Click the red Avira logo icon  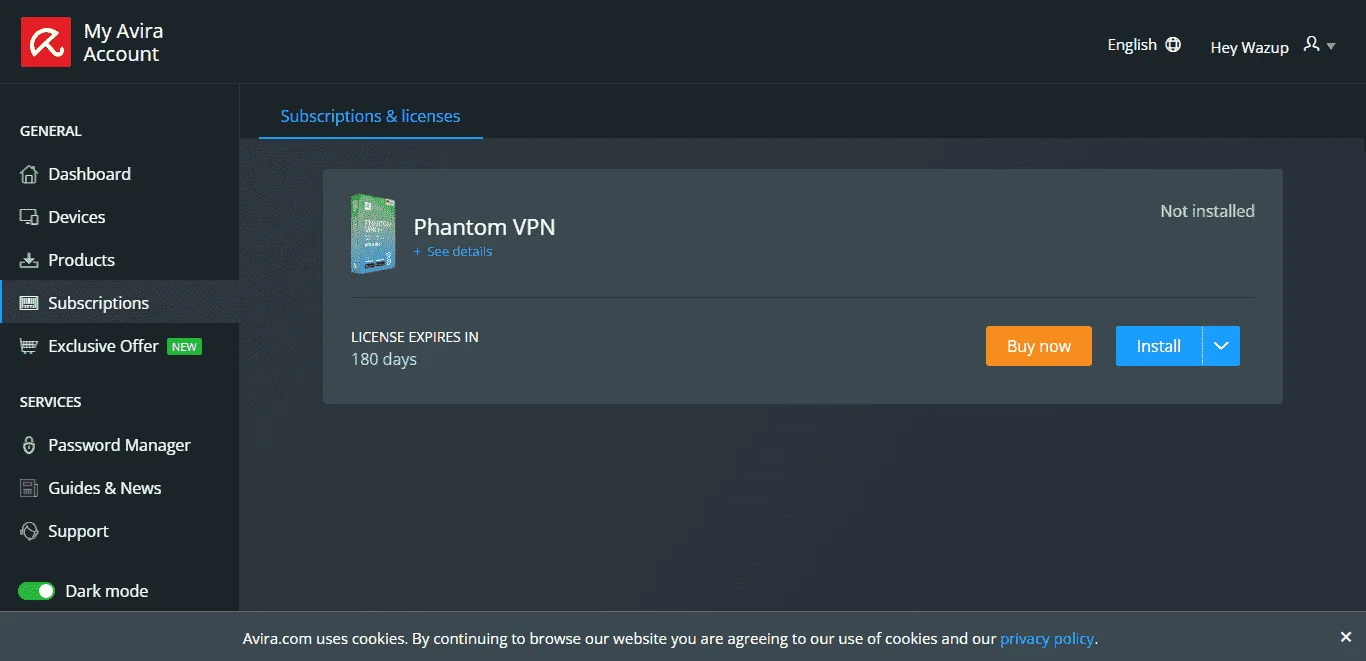coord(46,42)
